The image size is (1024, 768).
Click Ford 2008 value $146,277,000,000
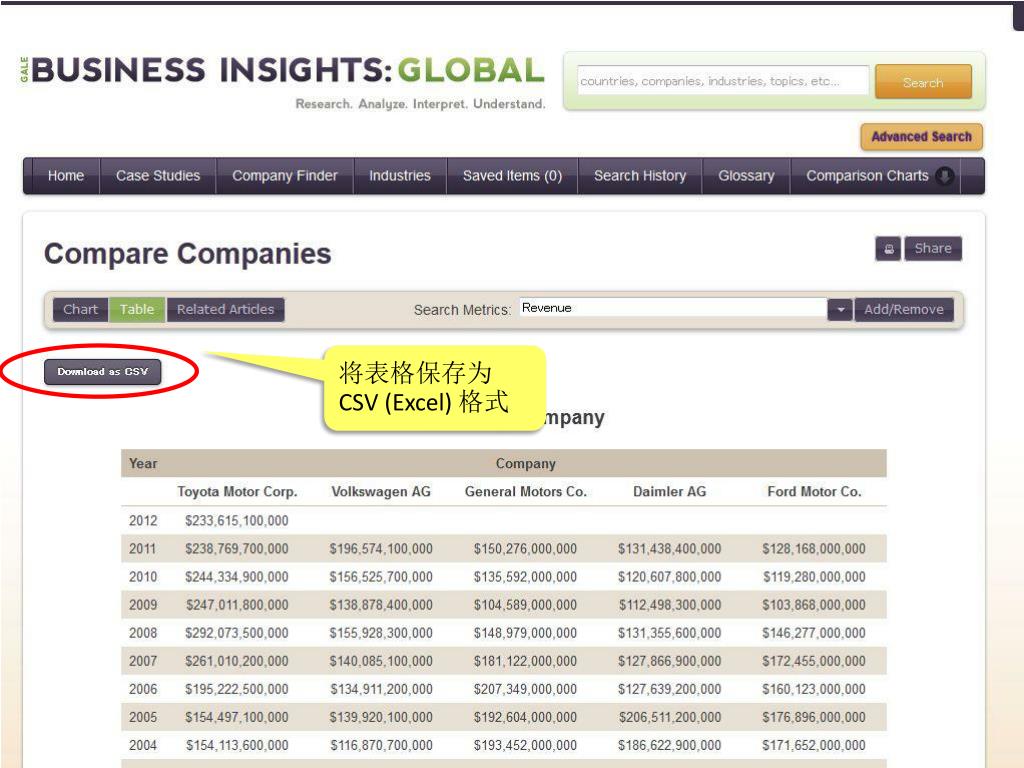click(x=814, y=633)
